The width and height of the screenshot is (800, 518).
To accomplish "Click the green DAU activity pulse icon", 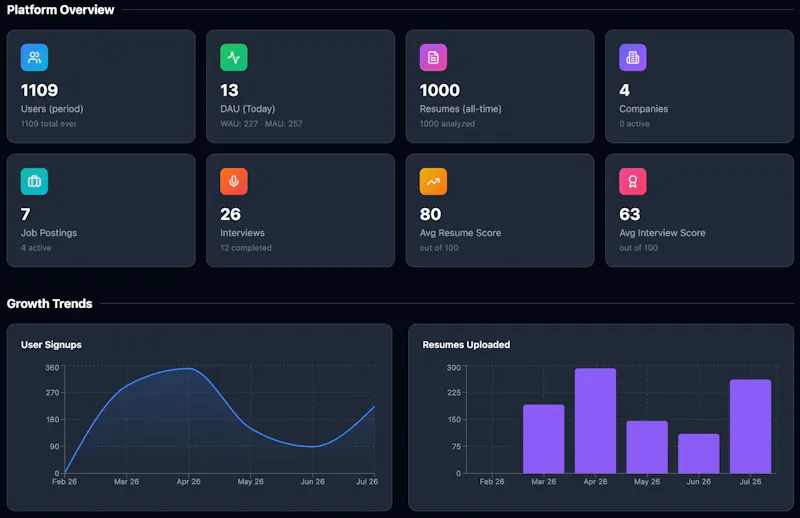I will point(234,57).
